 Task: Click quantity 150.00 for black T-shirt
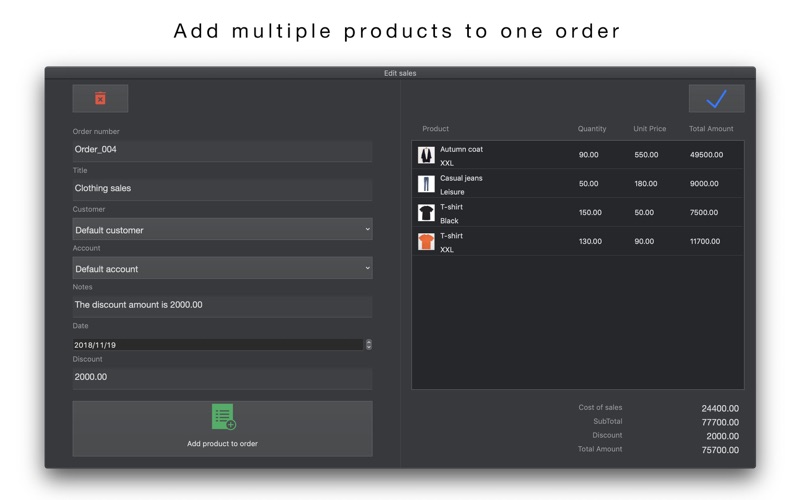click(590, 212)
